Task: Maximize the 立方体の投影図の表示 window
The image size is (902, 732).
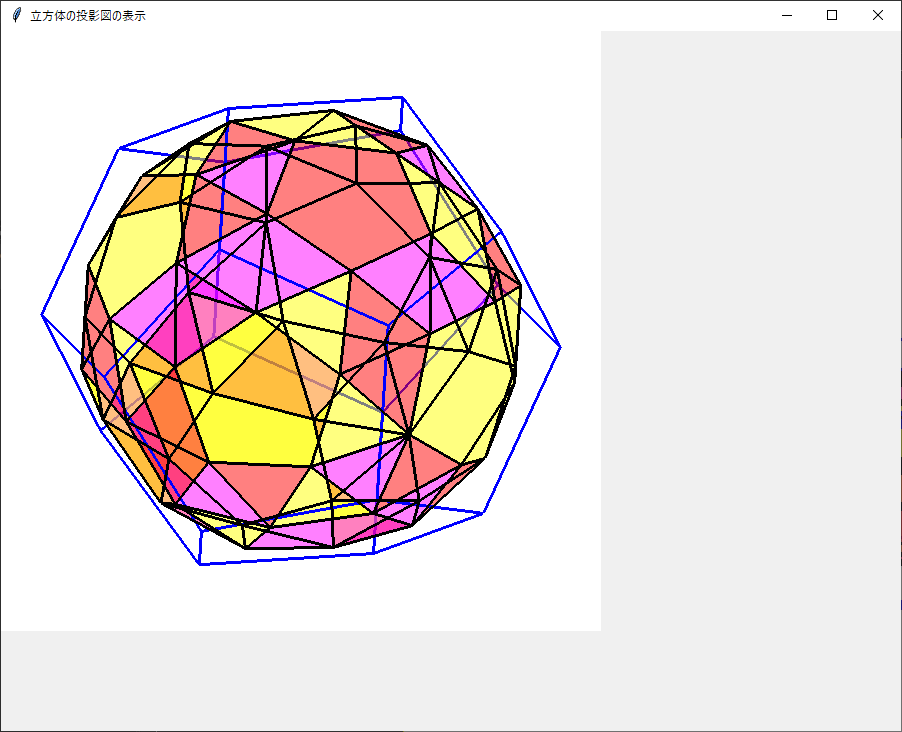Action: (x=832, y=16)
